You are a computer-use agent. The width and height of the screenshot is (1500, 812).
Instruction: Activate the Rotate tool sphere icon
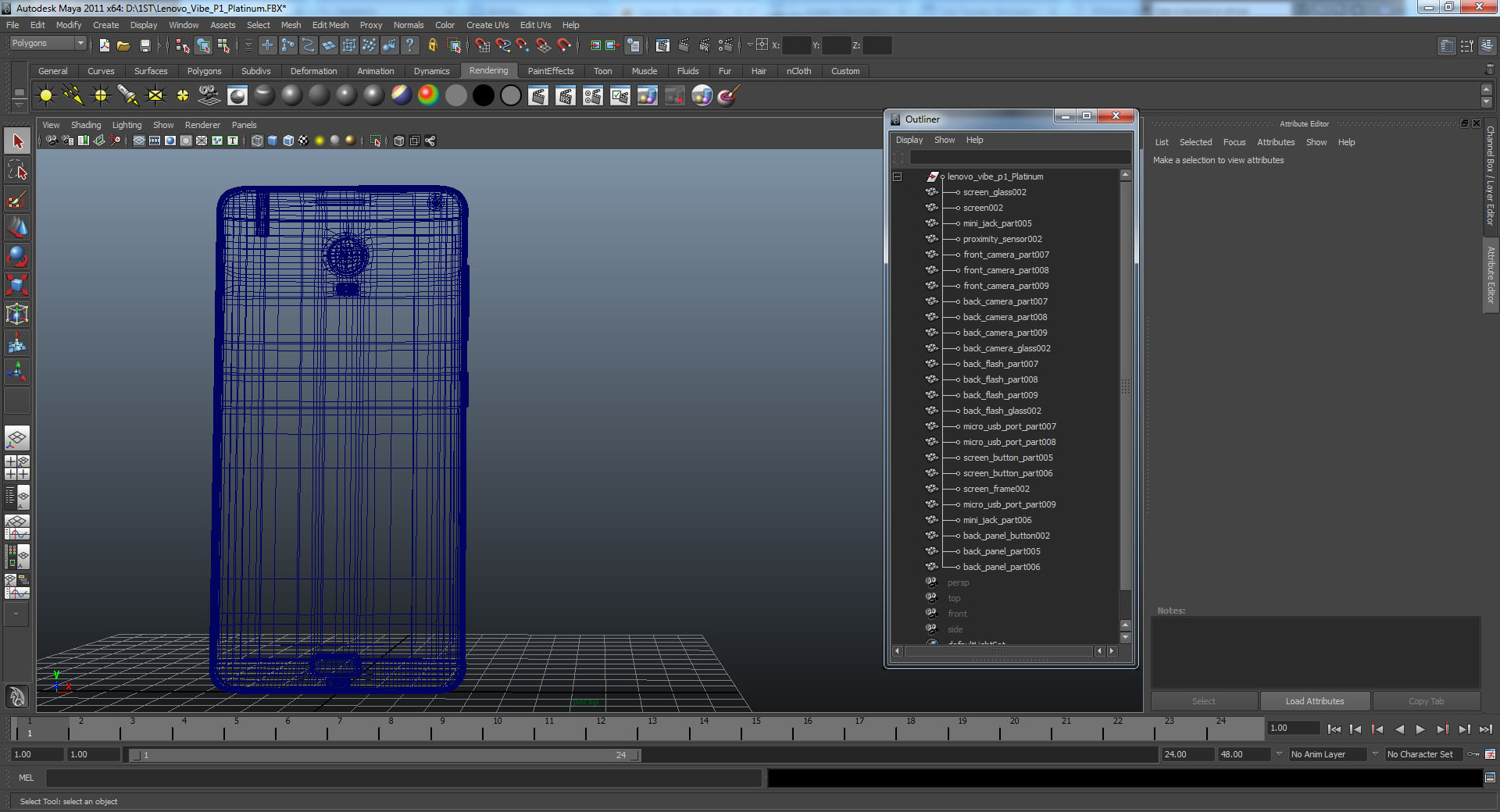[x=17, y=256]
